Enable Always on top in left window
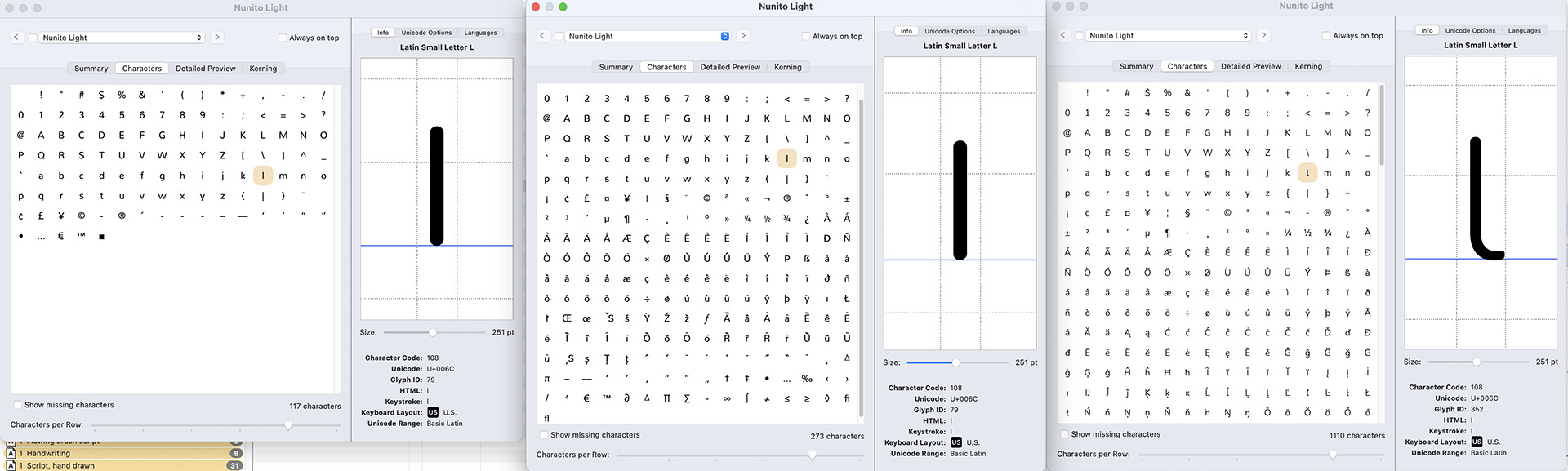This screenshot has width=1568, height=471. [283, 38]
